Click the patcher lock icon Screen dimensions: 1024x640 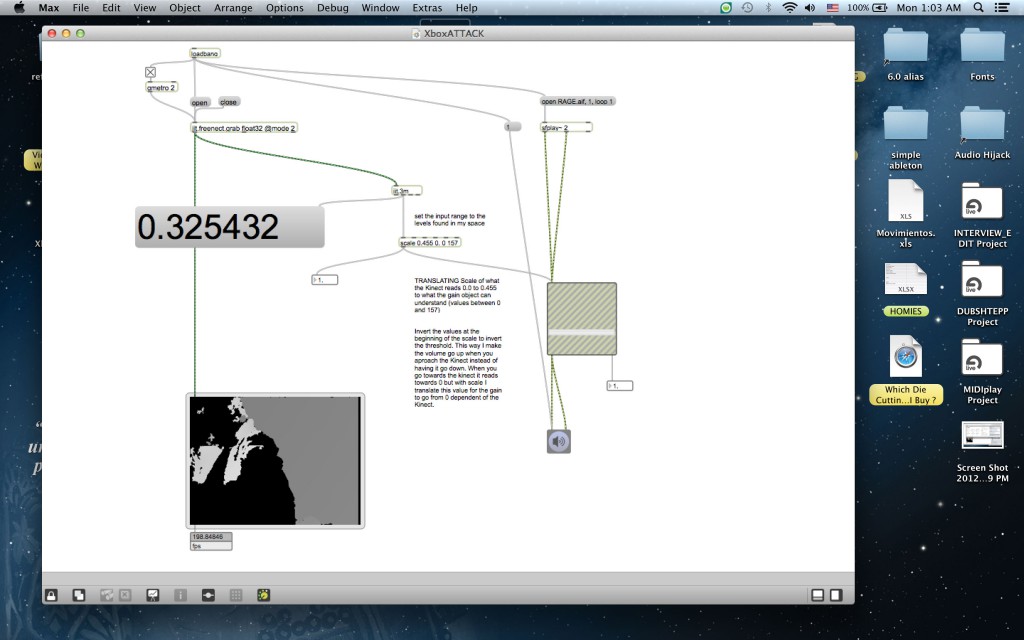click(51, 594)
